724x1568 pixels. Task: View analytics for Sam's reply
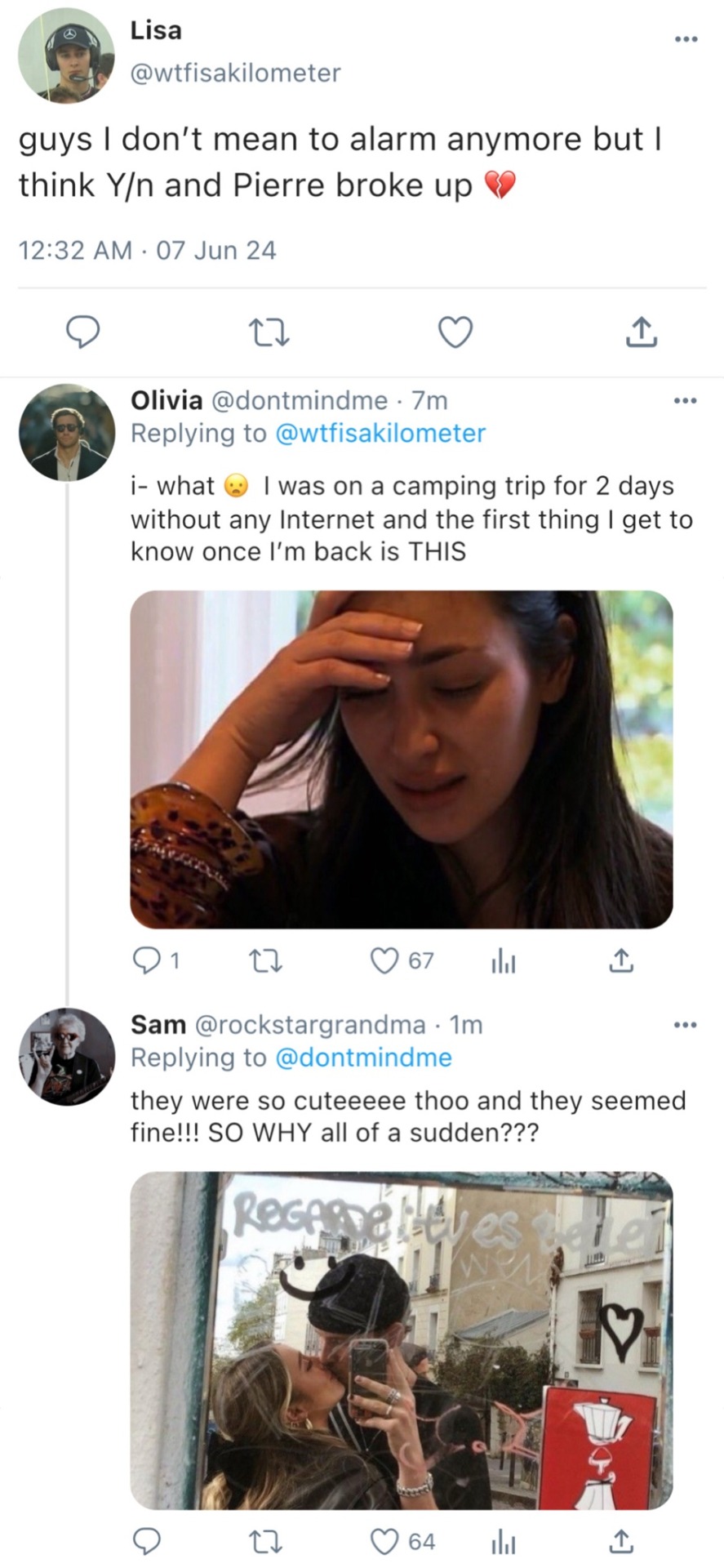tap(503, 1543)
